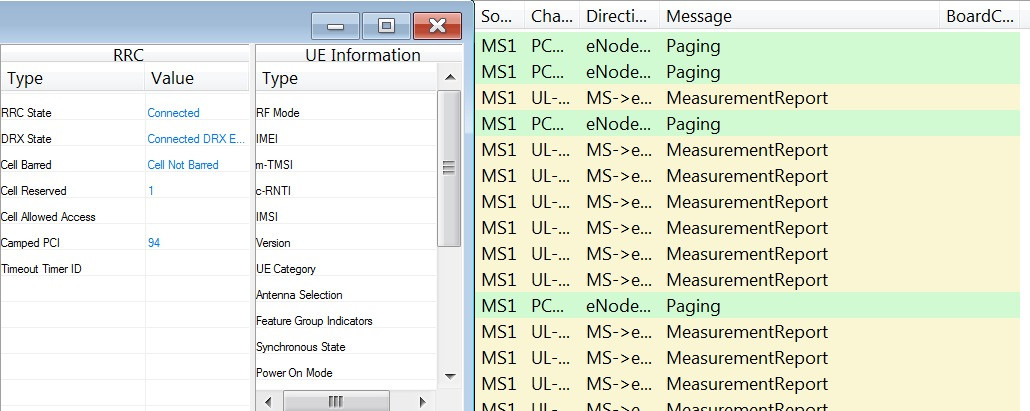
Task: Select the Cell Not Barred value
Action: pyautogui.click(x=183, y=165)
